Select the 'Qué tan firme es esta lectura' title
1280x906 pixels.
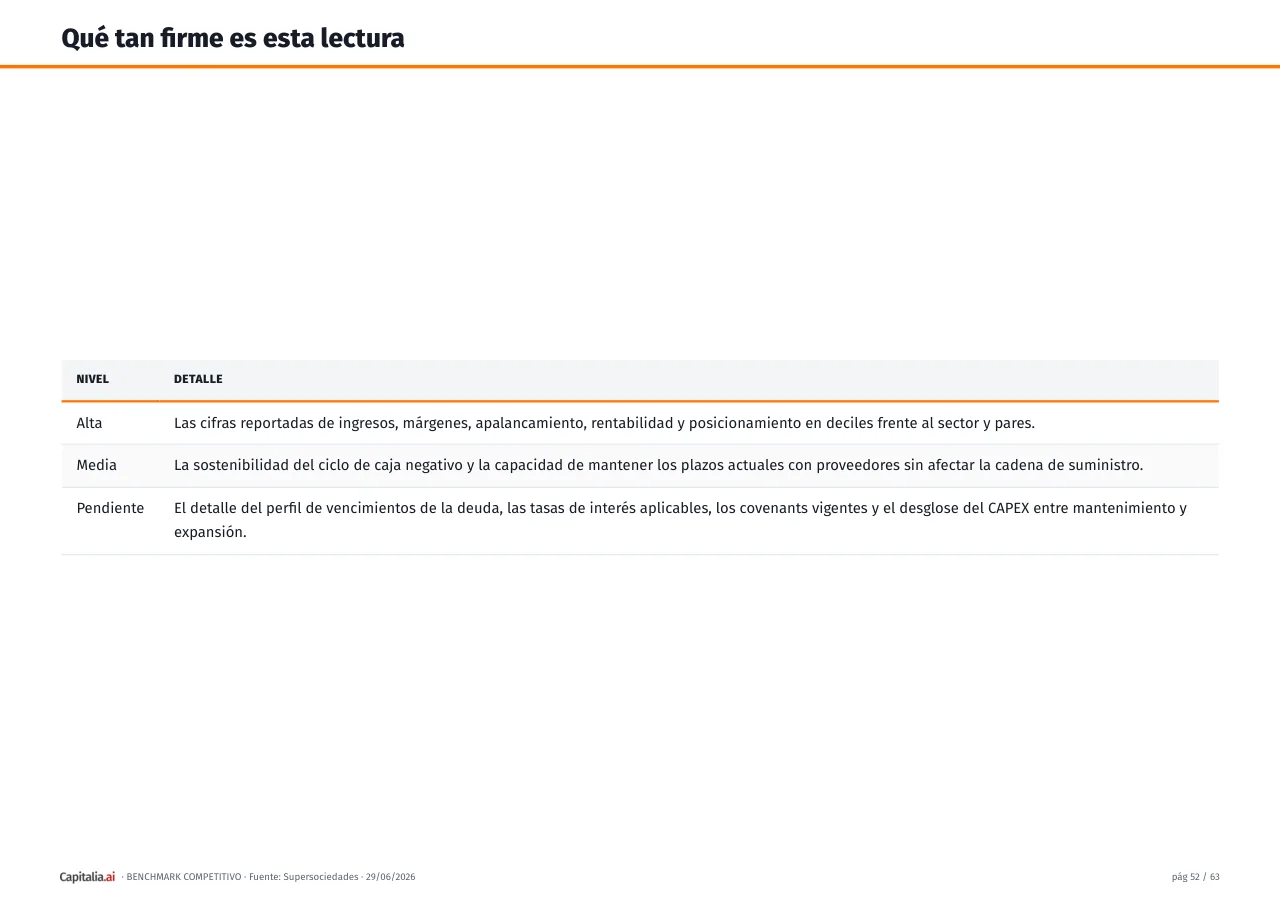pyautogui.click(x=233, y=38)
